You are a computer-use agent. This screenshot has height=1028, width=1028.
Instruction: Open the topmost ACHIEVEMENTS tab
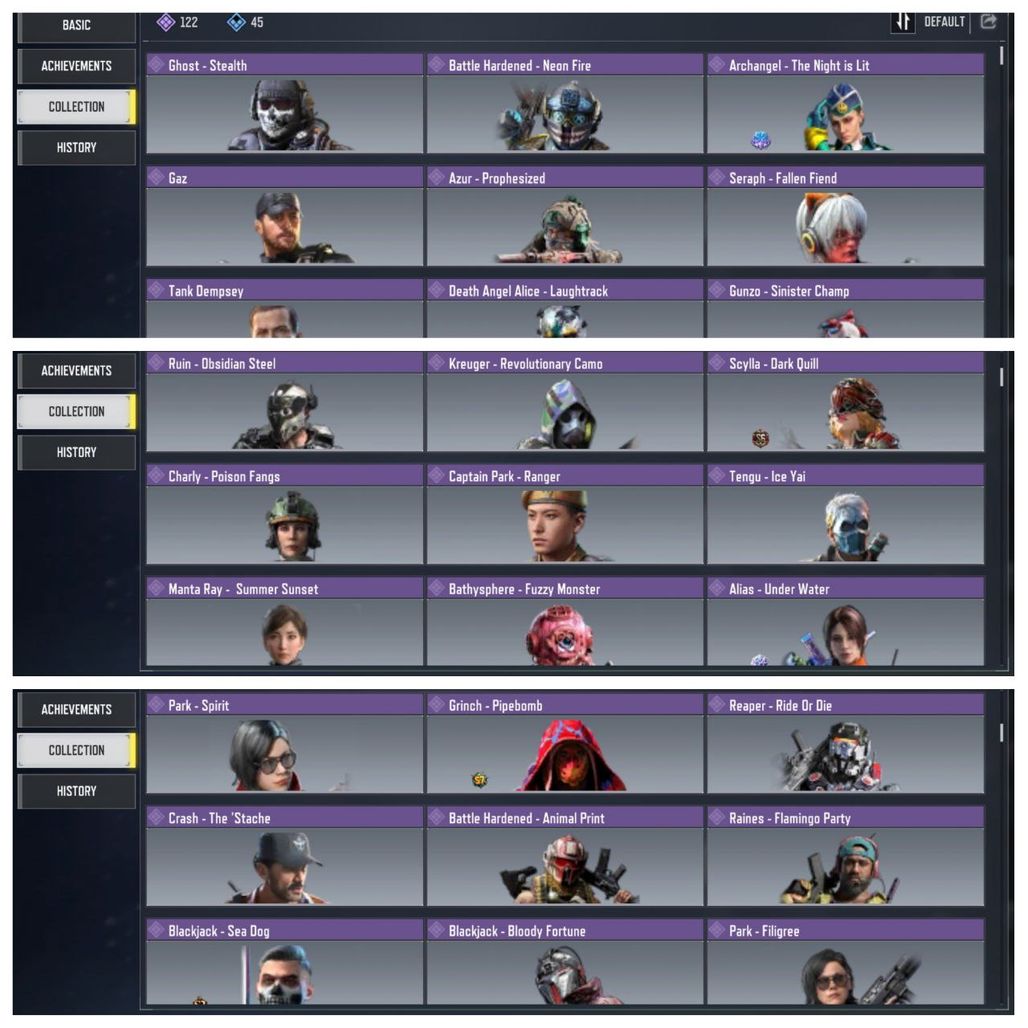point(77,66)
